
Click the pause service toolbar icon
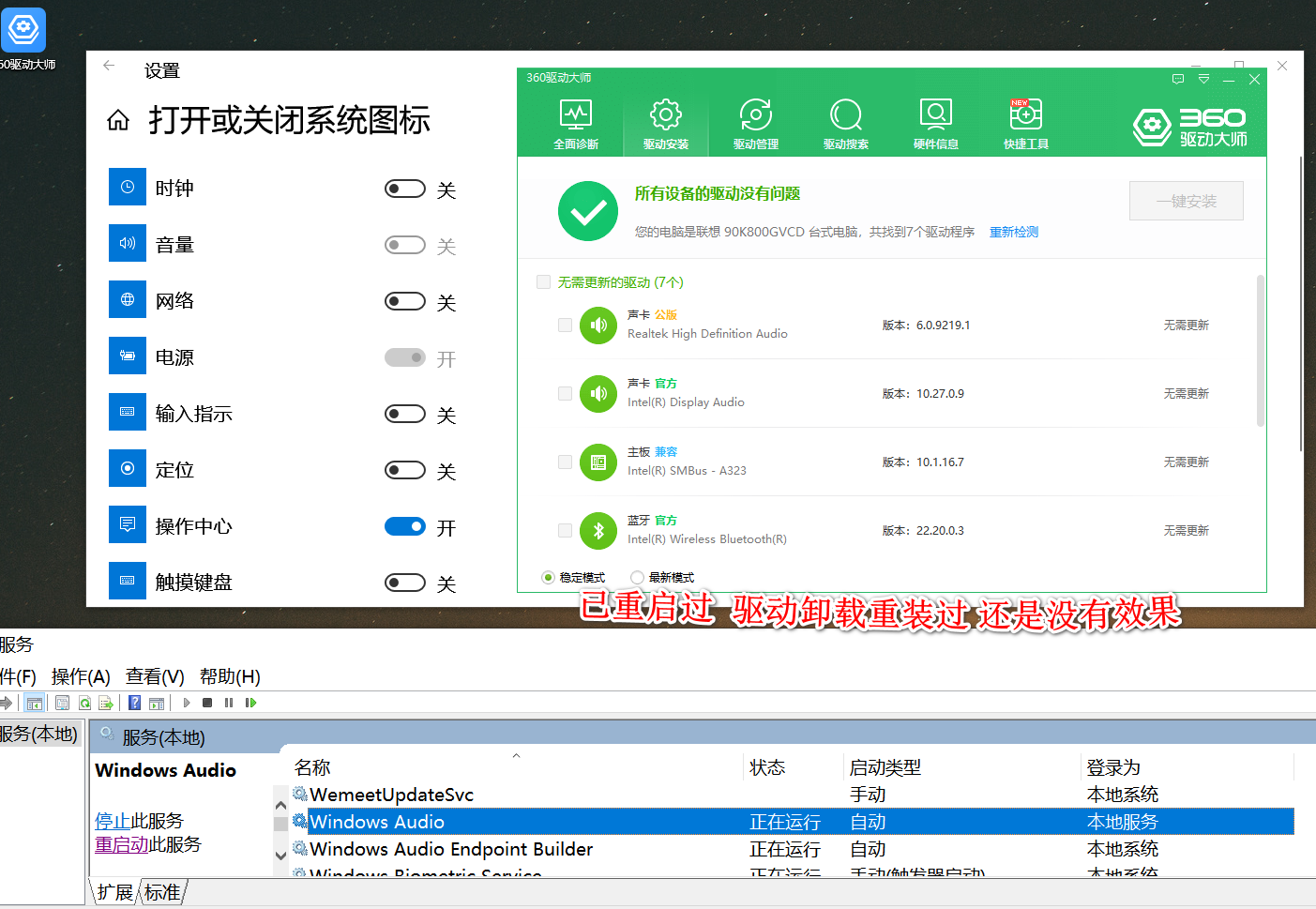point(229,703)
